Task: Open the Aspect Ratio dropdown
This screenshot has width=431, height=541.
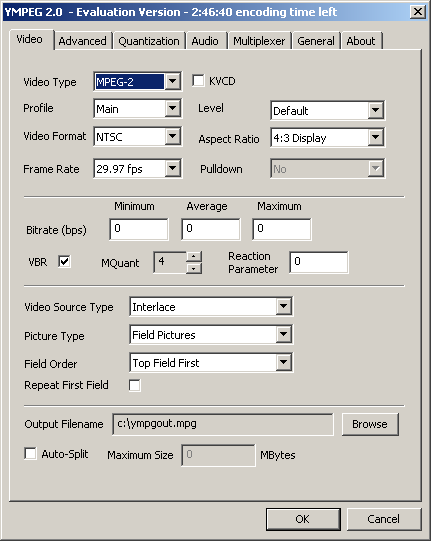Action: pyautogui.click(x=375, y=138)
